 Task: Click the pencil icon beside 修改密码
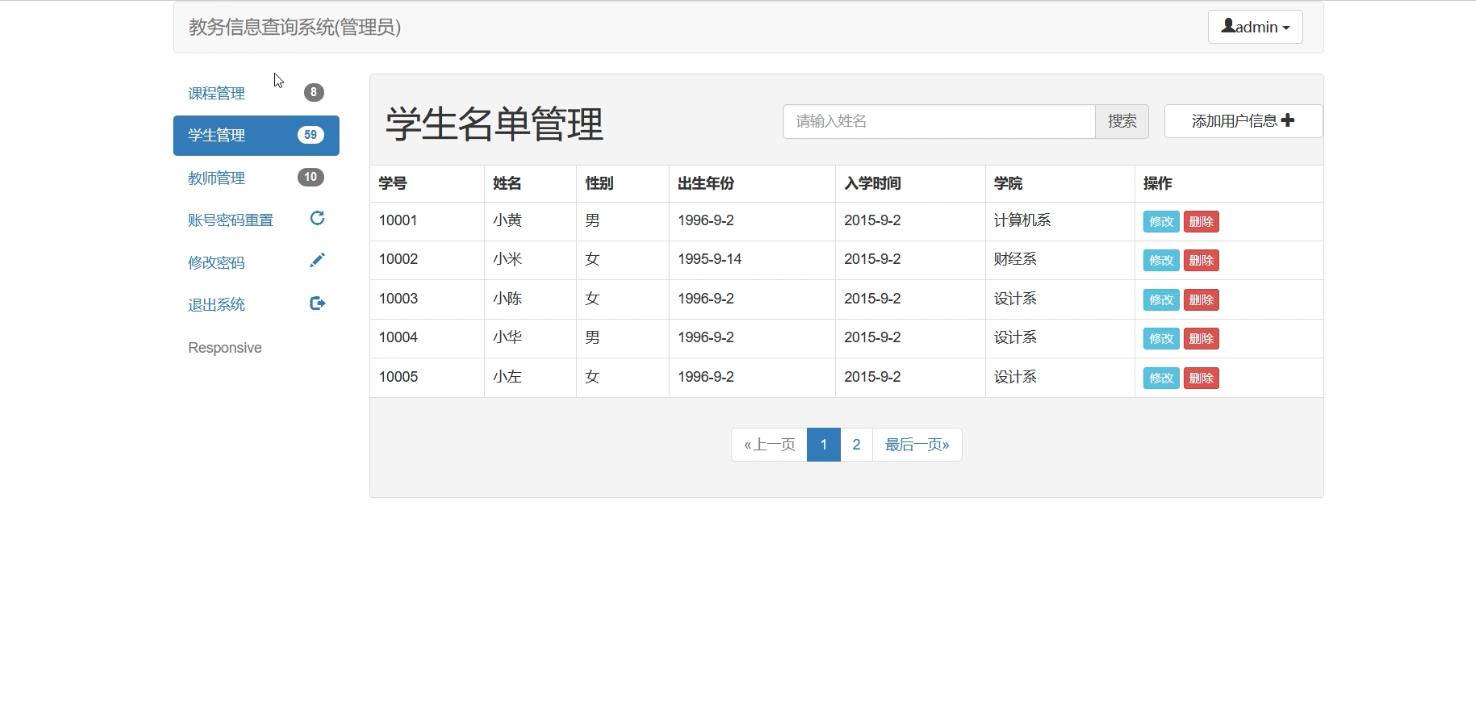pyautogui.click(x=317, y=260)
